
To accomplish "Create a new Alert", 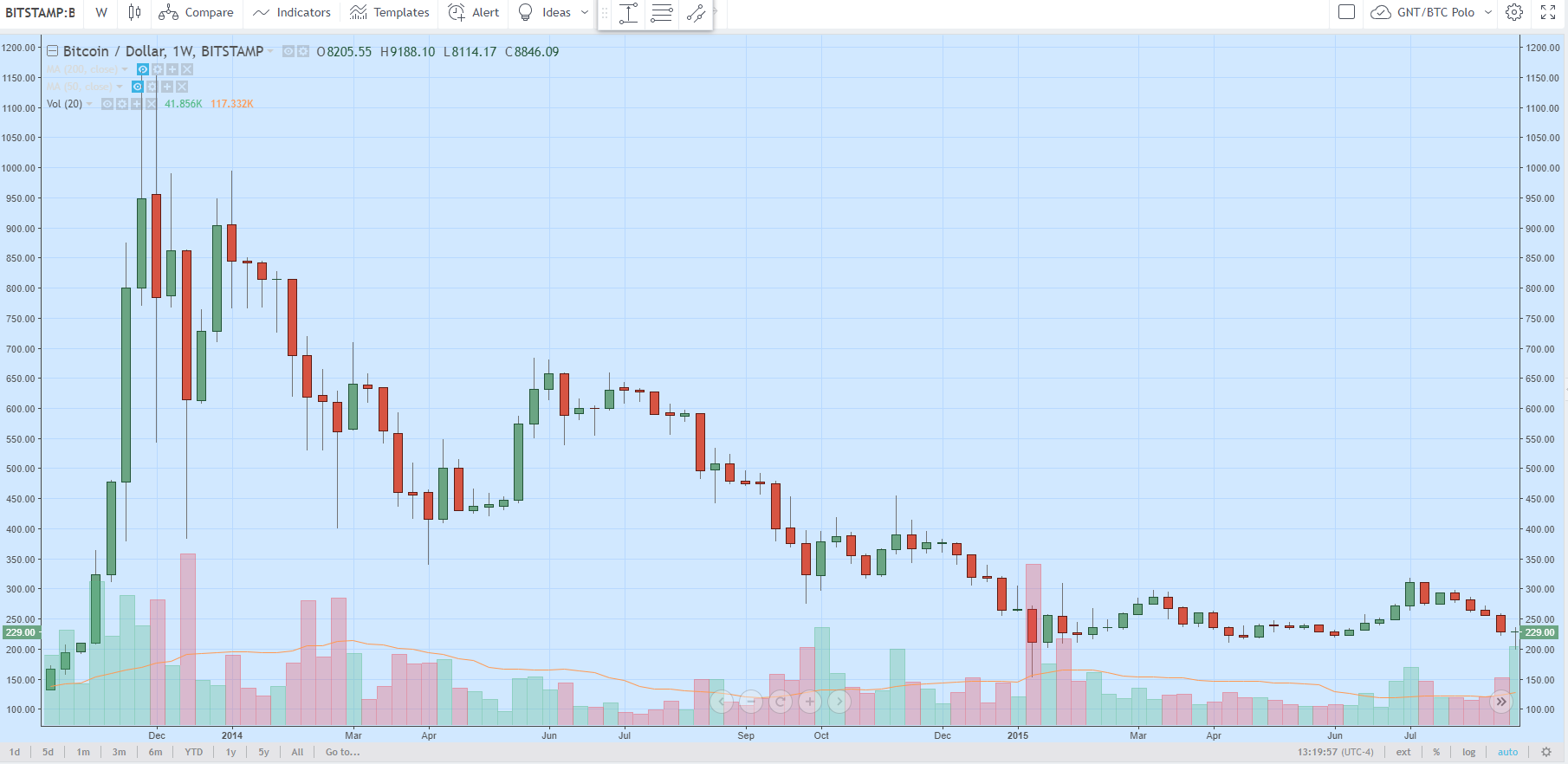I will (473, 12).
